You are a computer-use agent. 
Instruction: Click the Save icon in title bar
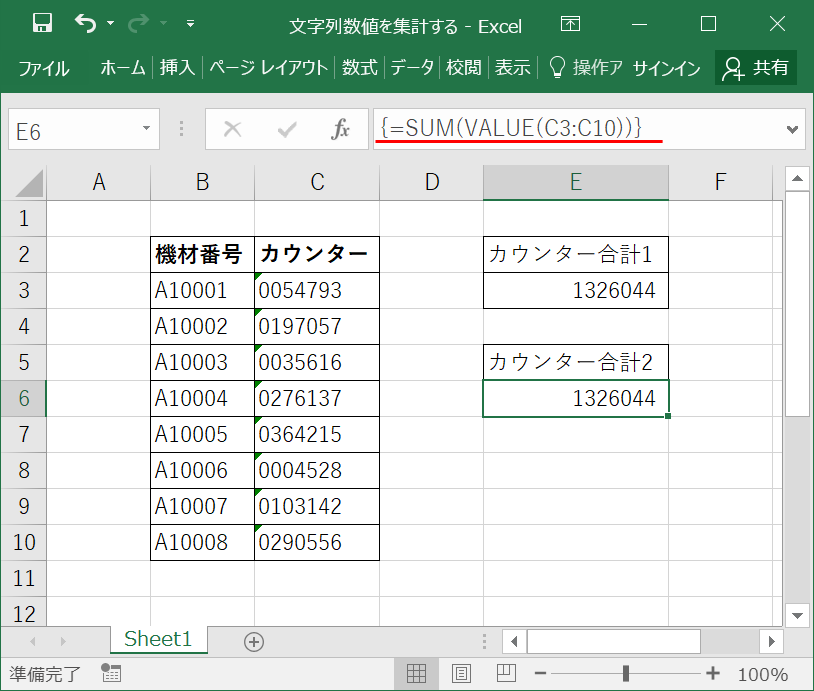coord(42,24)
